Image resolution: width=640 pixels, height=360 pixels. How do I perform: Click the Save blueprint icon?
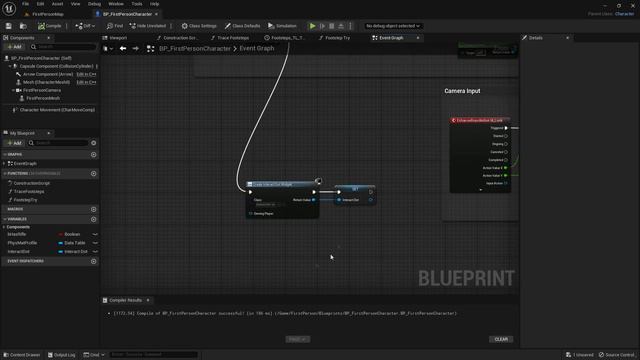9,26
